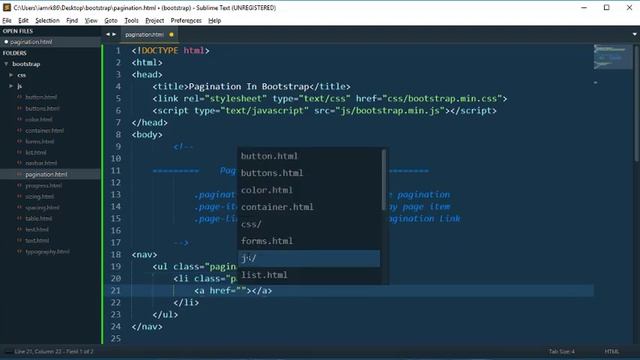
Task: Open the Selection menu
Action: click(47, 20)
